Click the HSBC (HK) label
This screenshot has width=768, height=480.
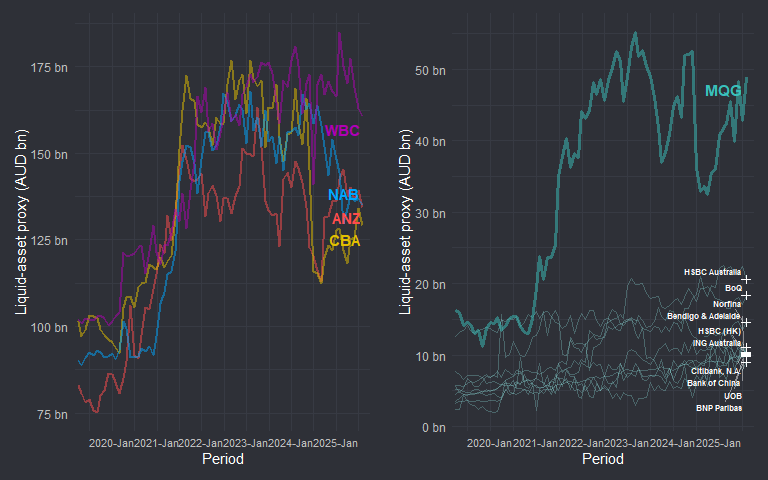point(719,330)
